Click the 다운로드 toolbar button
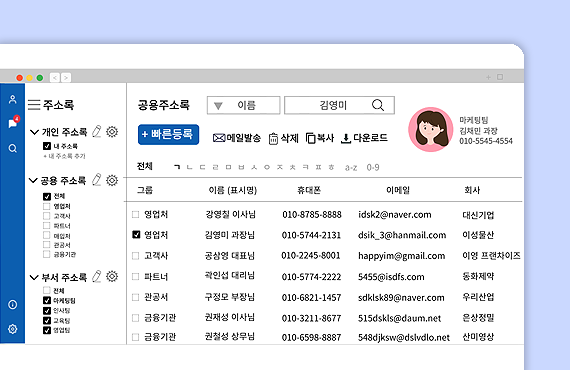This screenshot has width=570, height=370. tap(364, 138)
